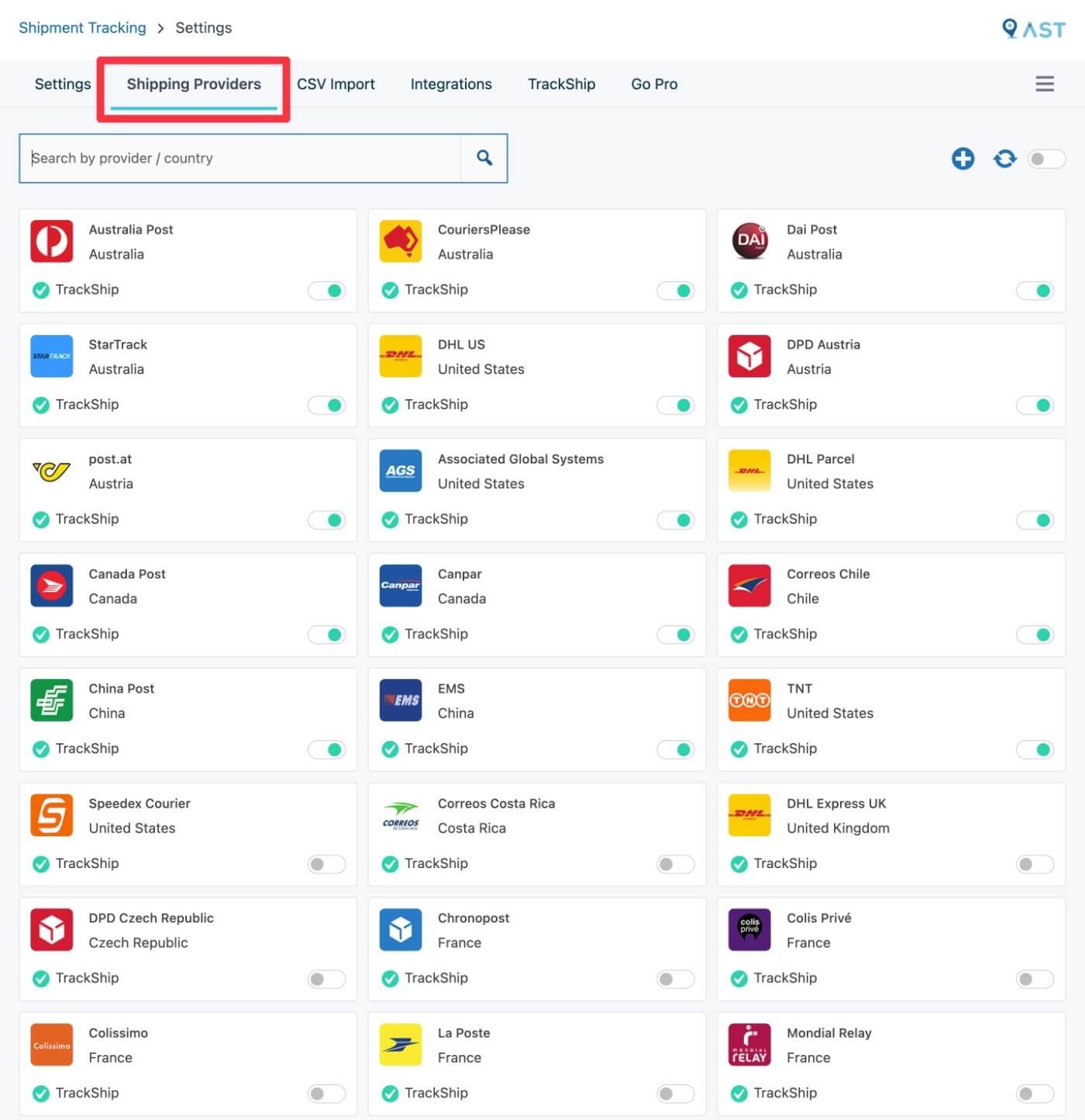
Task: Click the China Post logo icon
Action: 51,700
